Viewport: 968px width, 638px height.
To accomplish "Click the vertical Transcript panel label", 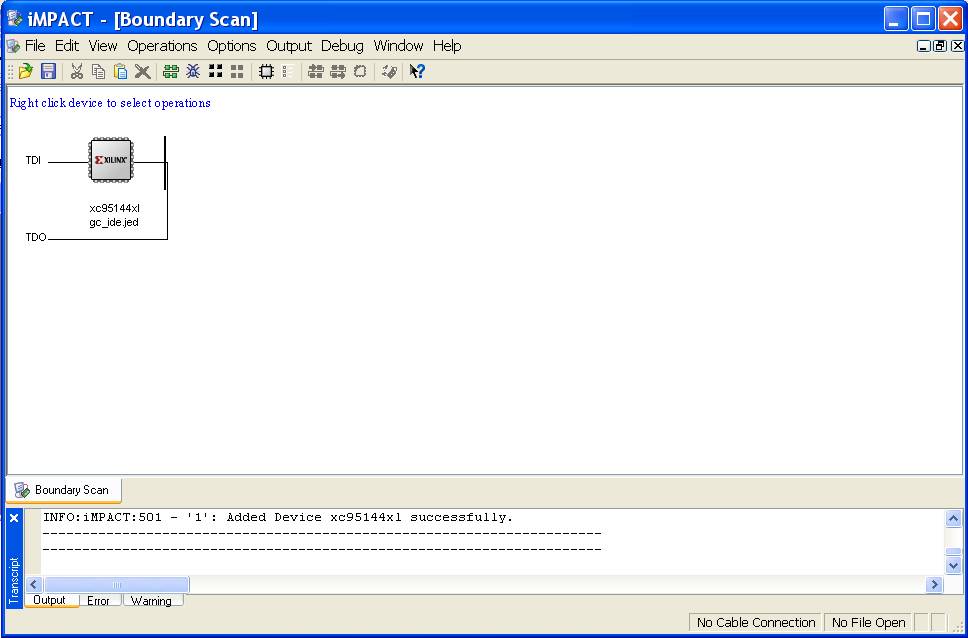I will click(14, 580).
